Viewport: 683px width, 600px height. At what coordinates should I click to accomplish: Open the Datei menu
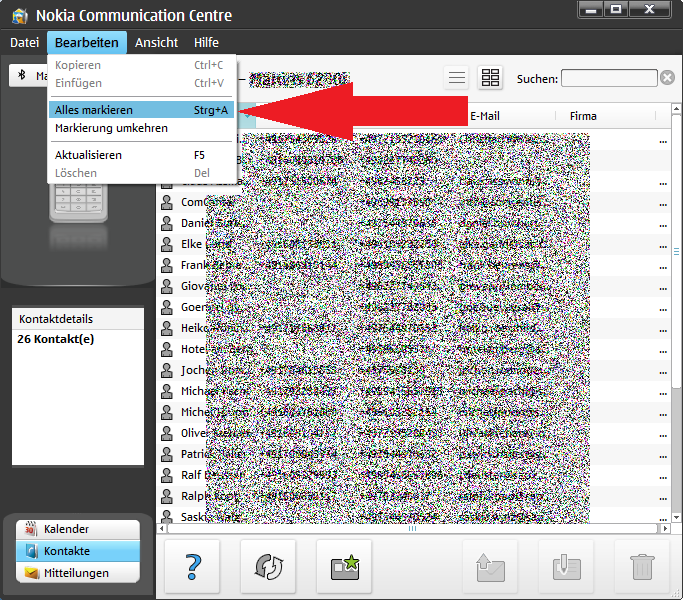24,43
